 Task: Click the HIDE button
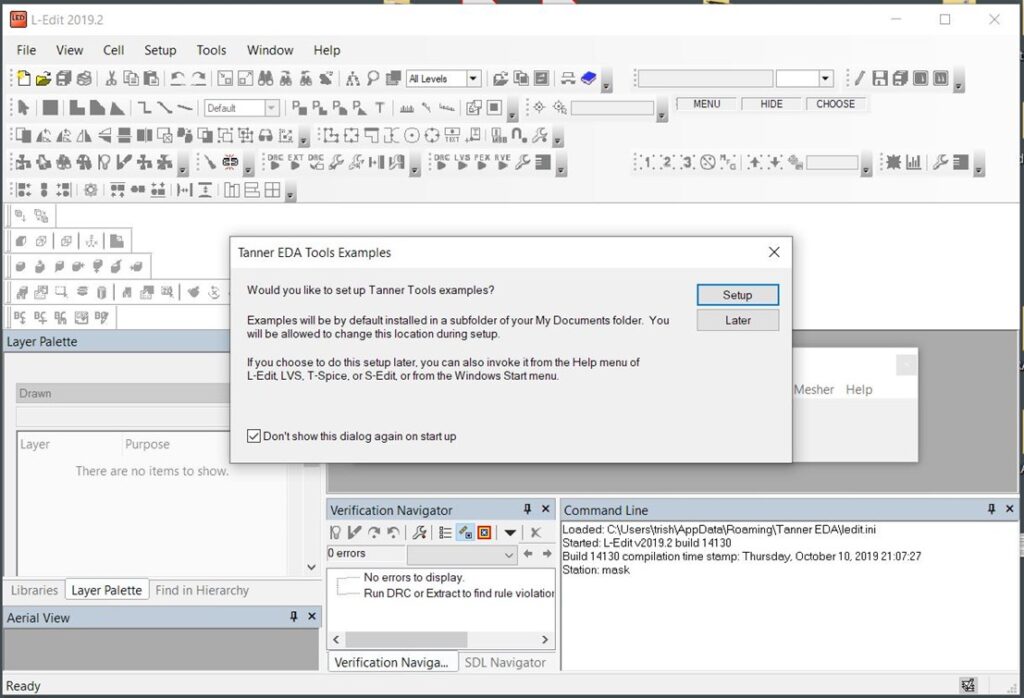point(771,104)
